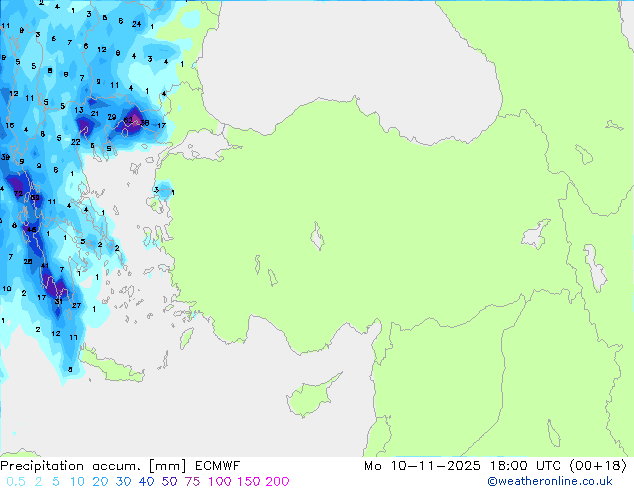
Task: Click map precipitation value 27
Action: [x=76, y=306]
